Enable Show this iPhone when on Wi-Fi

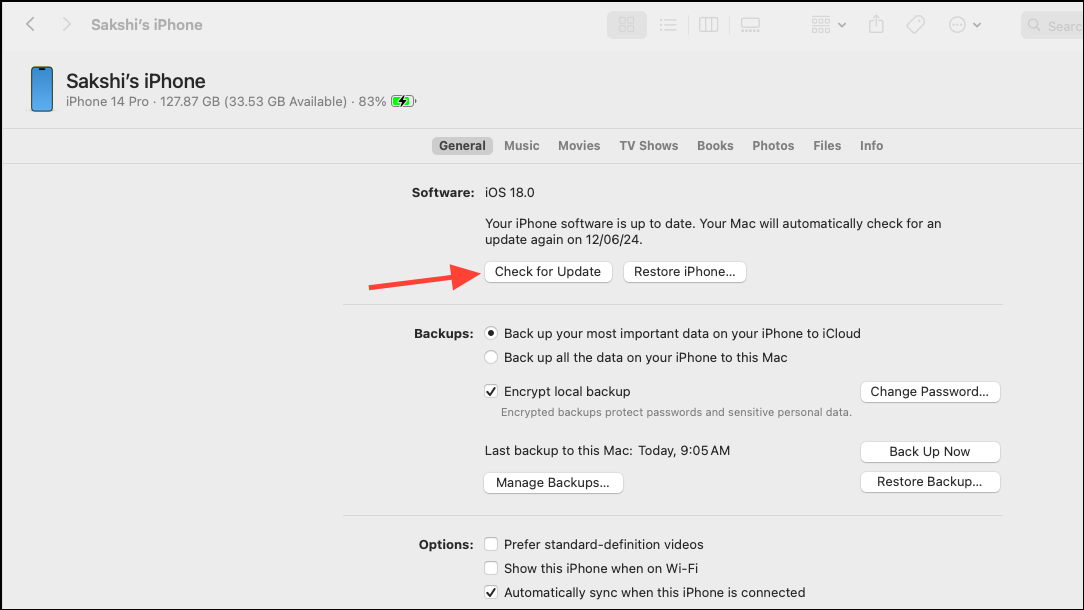coord(491,569)
